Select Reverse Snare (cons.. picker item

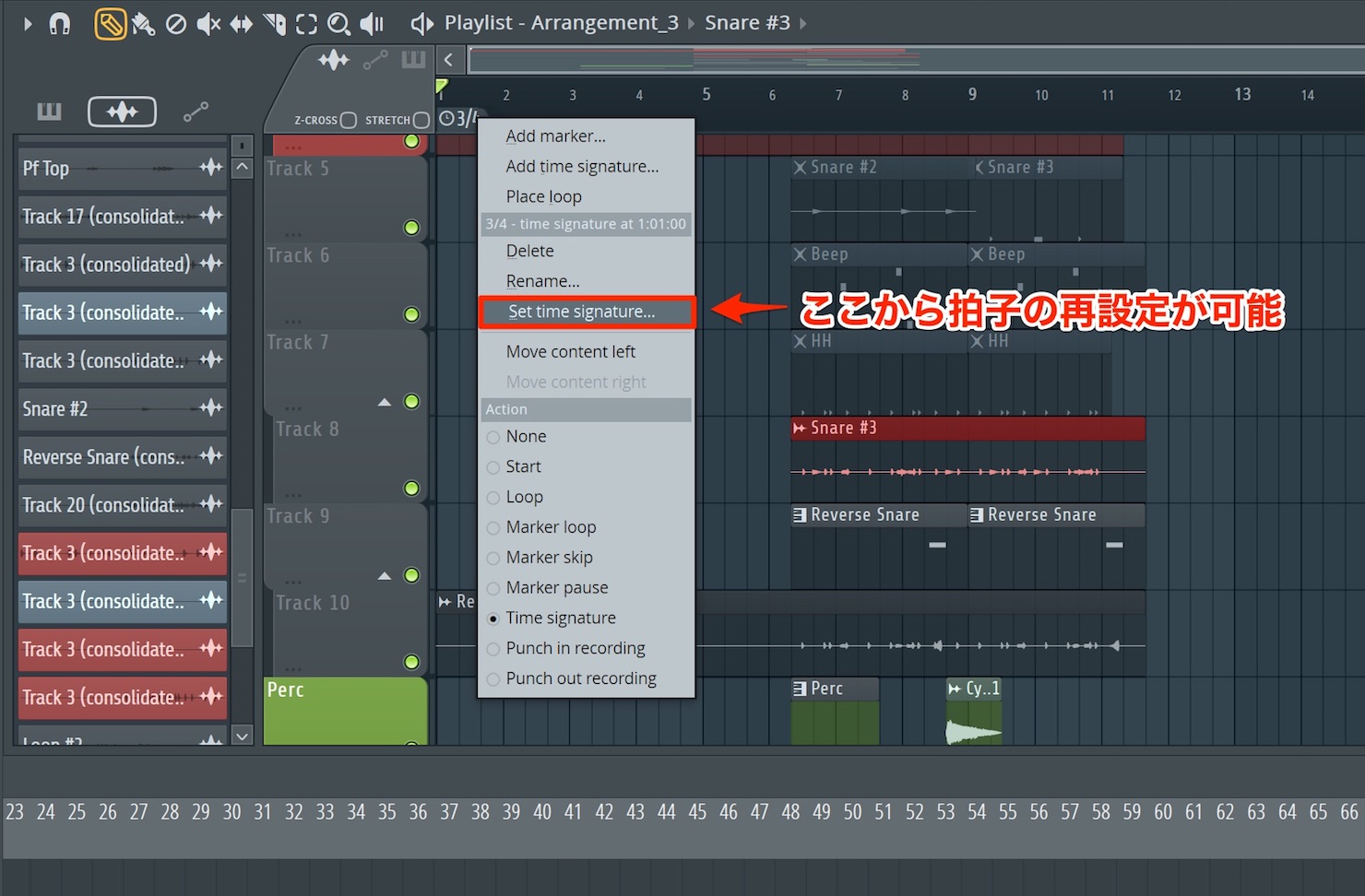coord(123,456)
